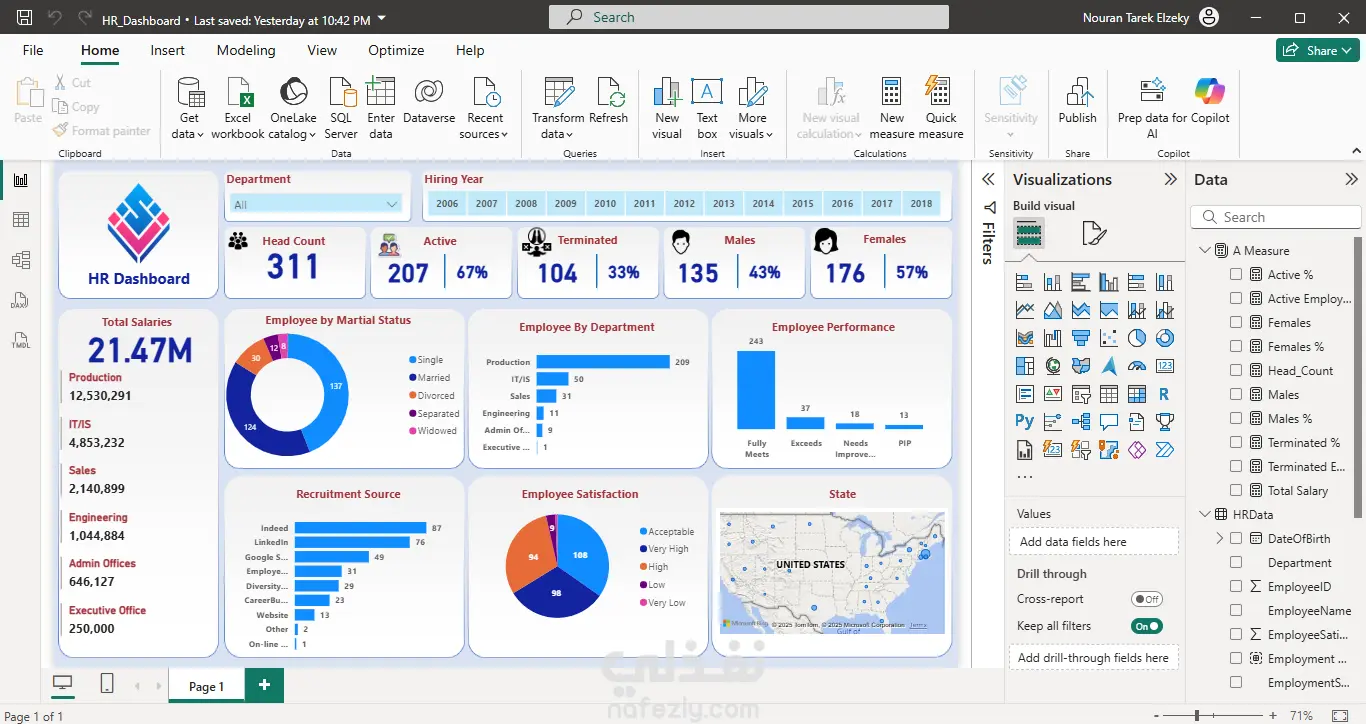Select the Python visual icon
This screenshot has height=724, width=1366.
pyautogui.click(x=1025, y=422)
